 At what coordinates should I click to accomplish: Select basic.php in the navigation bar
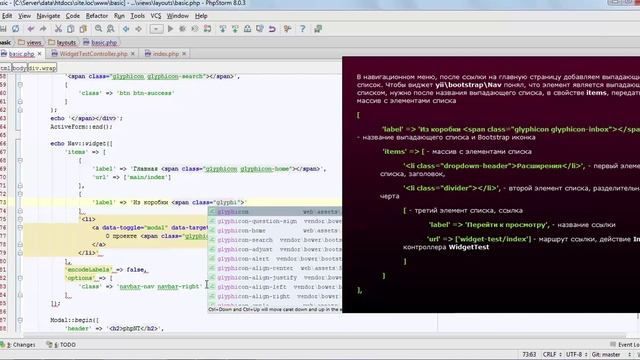click(100, 42)
